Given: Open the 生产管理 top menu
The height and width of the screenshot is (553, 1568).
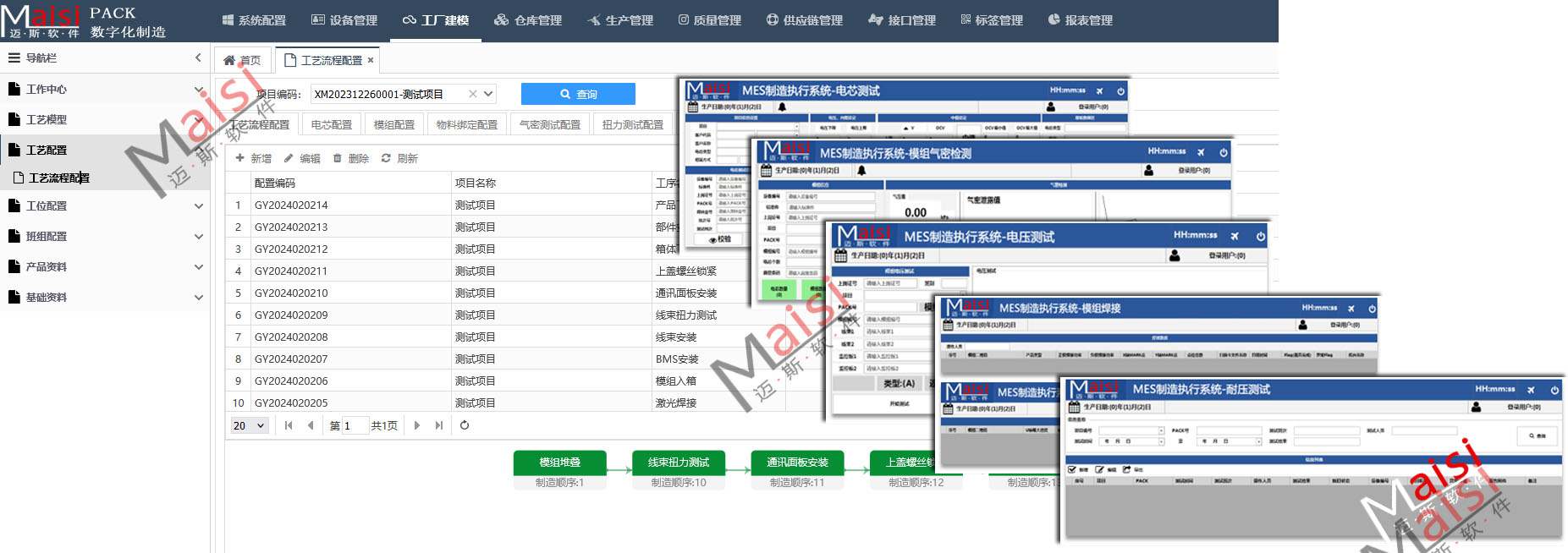Looking at the screenshot, I should pyautogui.click(x=620, y=20).
